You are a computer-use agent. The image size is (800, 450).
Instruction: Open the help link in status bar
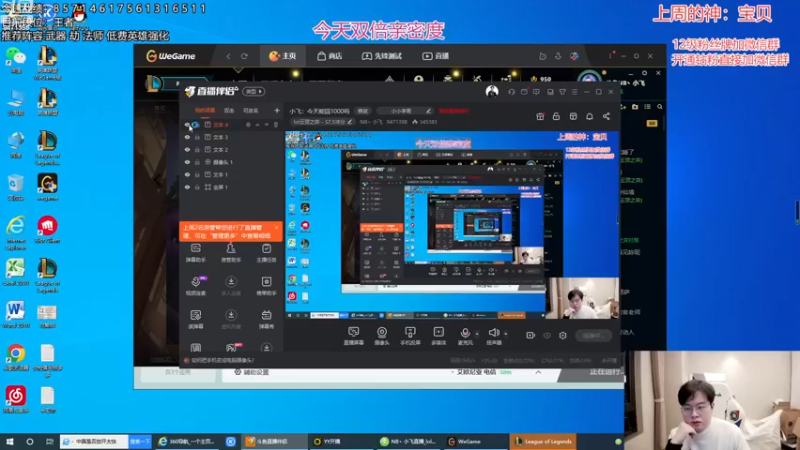tap(223, 360)
